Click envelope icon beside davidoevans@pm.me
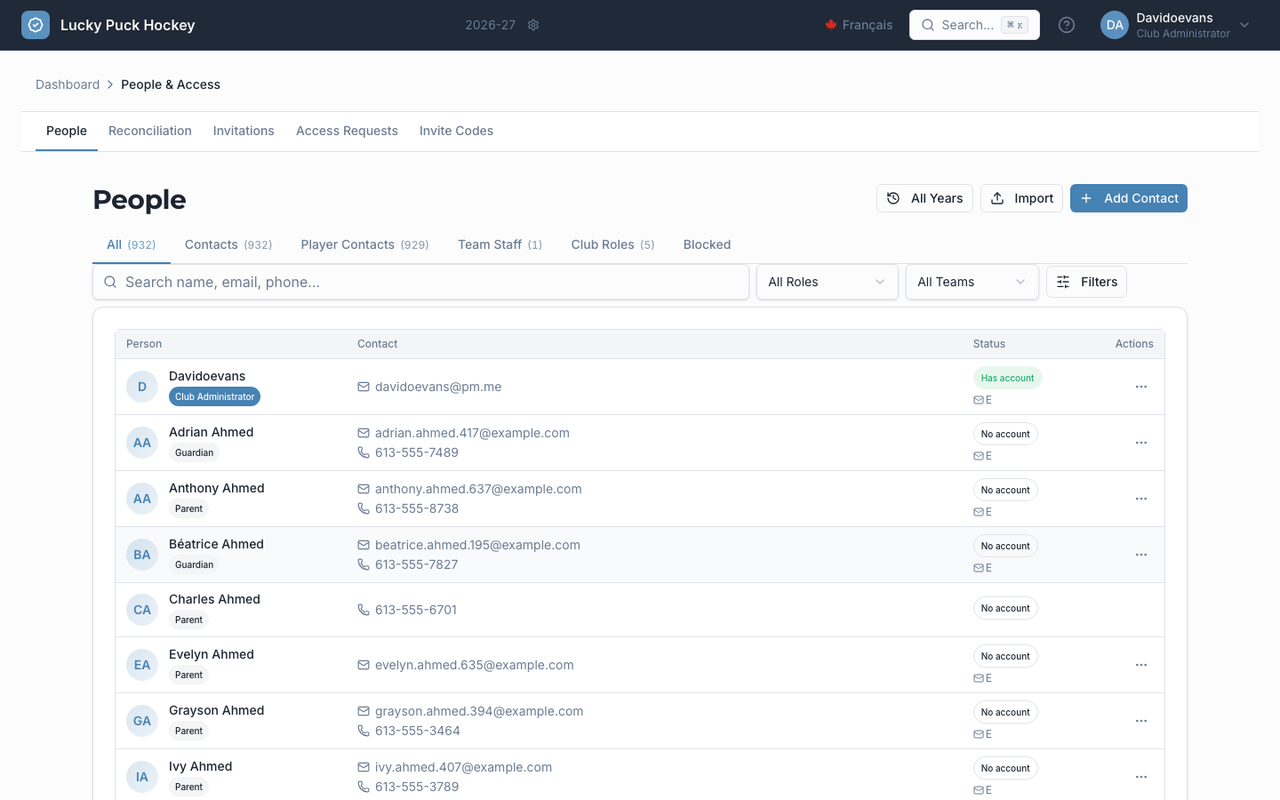1280x800 pixels. 363,387
